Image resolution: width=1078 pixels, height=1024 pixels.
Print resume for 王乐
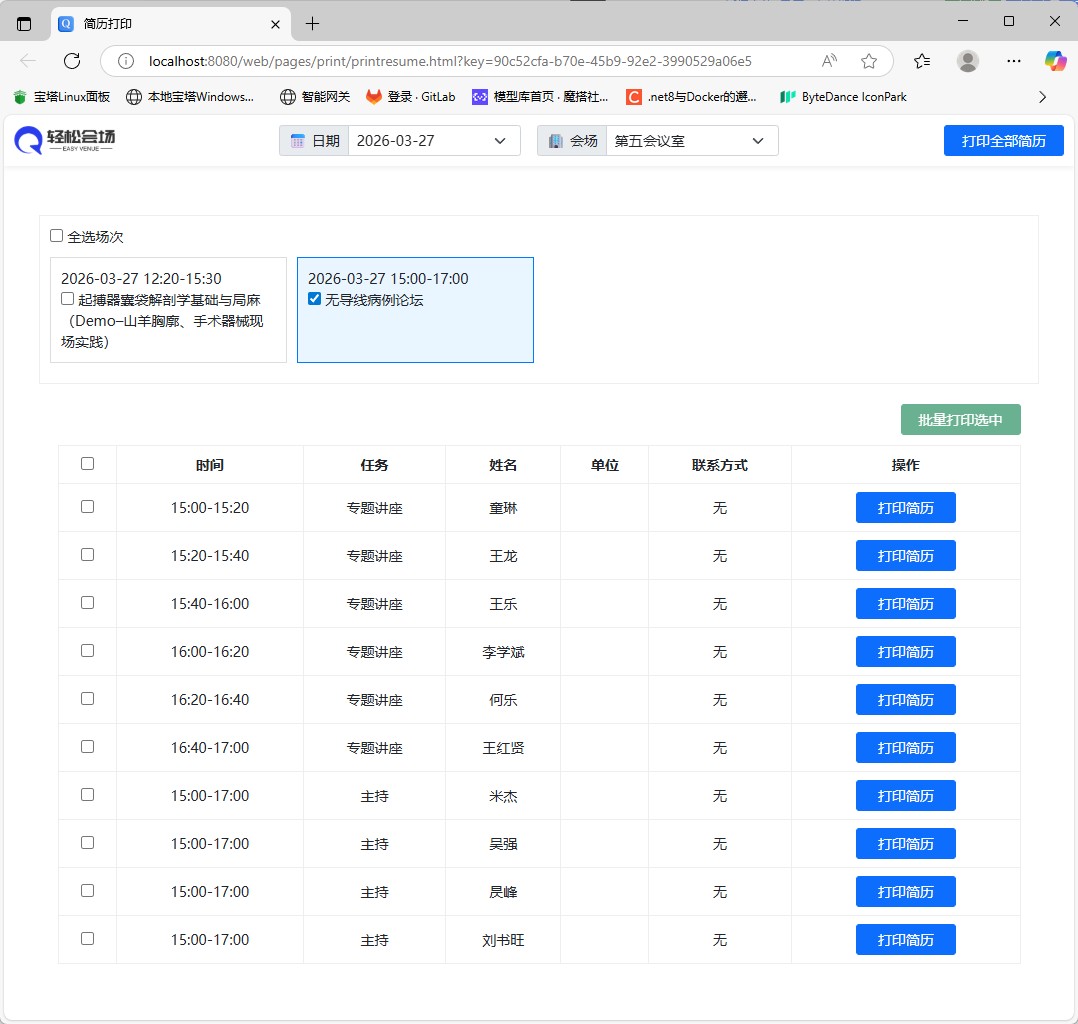[x=905, y=604]
